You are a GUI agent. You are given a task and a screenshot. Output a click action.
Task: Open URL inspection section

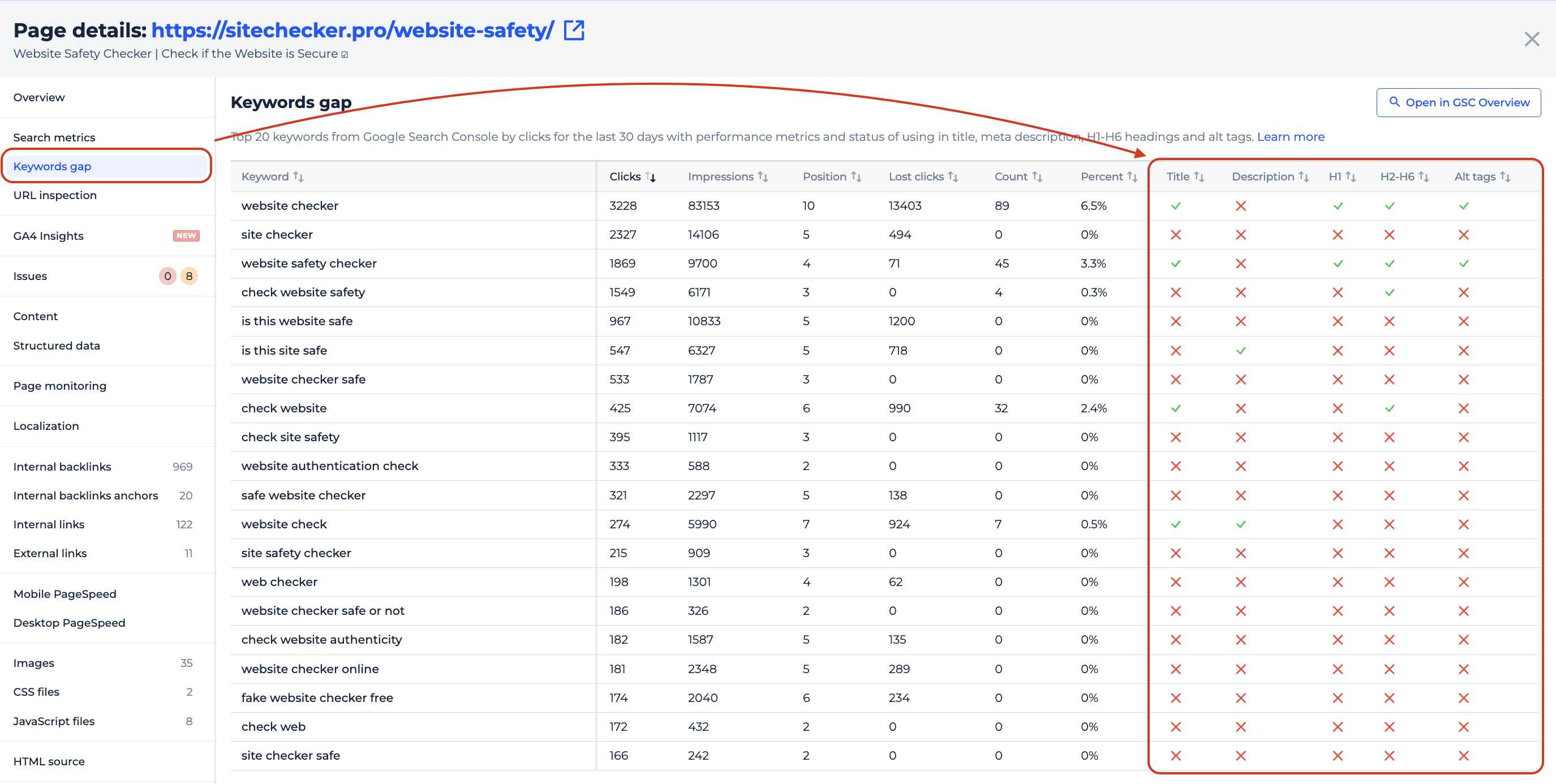click(55, 195)
